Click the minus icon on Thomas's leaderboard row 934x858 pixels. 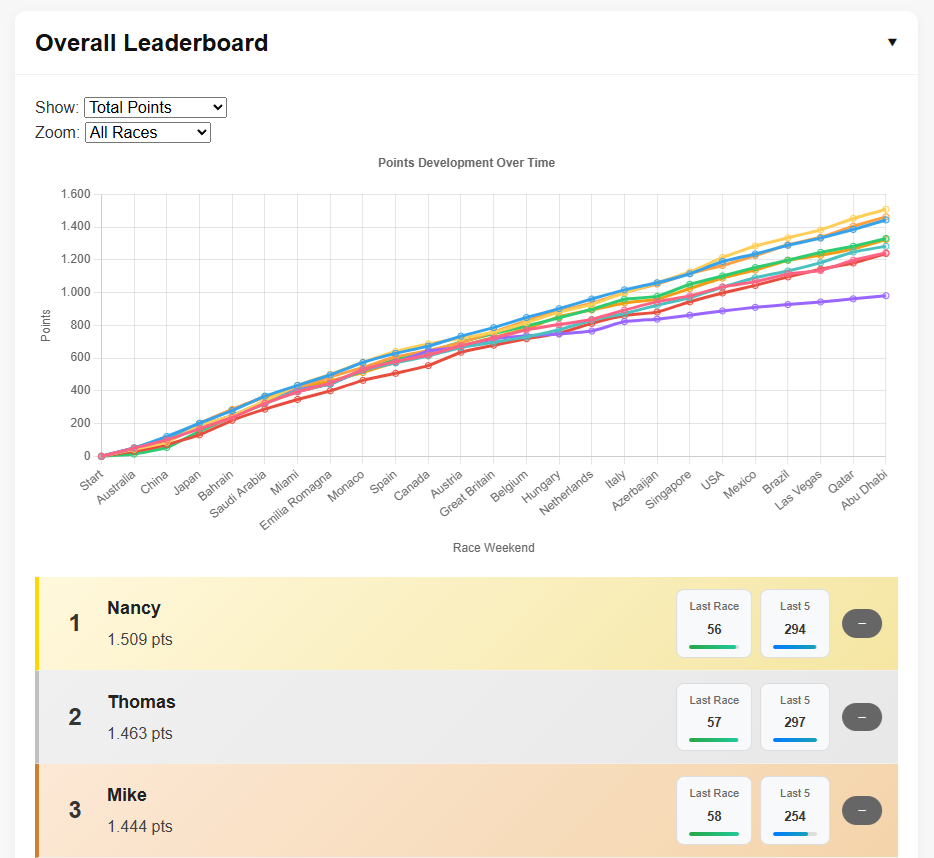pyautogui.click(x=861, y=717)
